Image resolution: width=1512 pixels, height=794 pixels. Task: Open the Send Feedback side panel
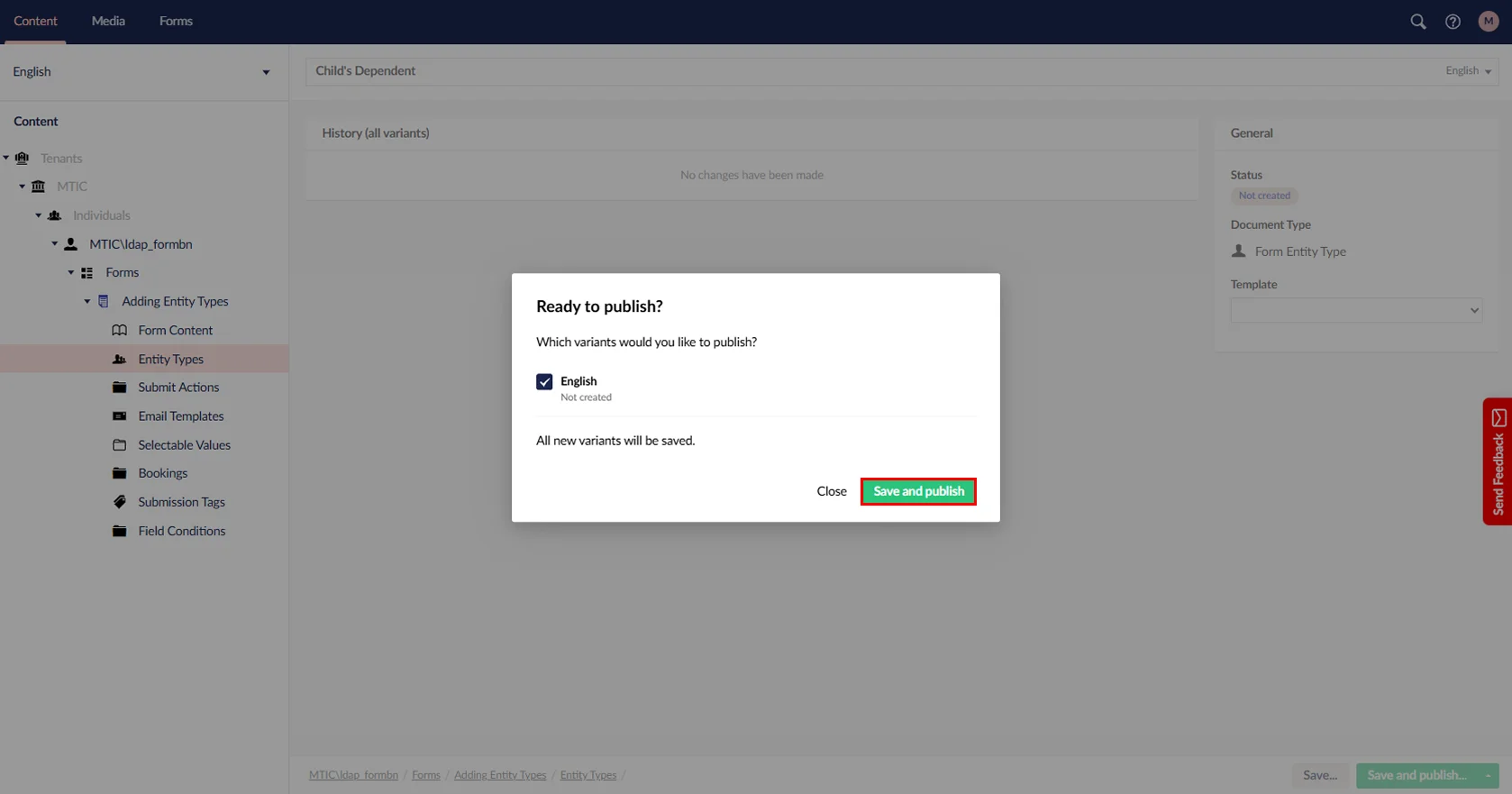1498,461
